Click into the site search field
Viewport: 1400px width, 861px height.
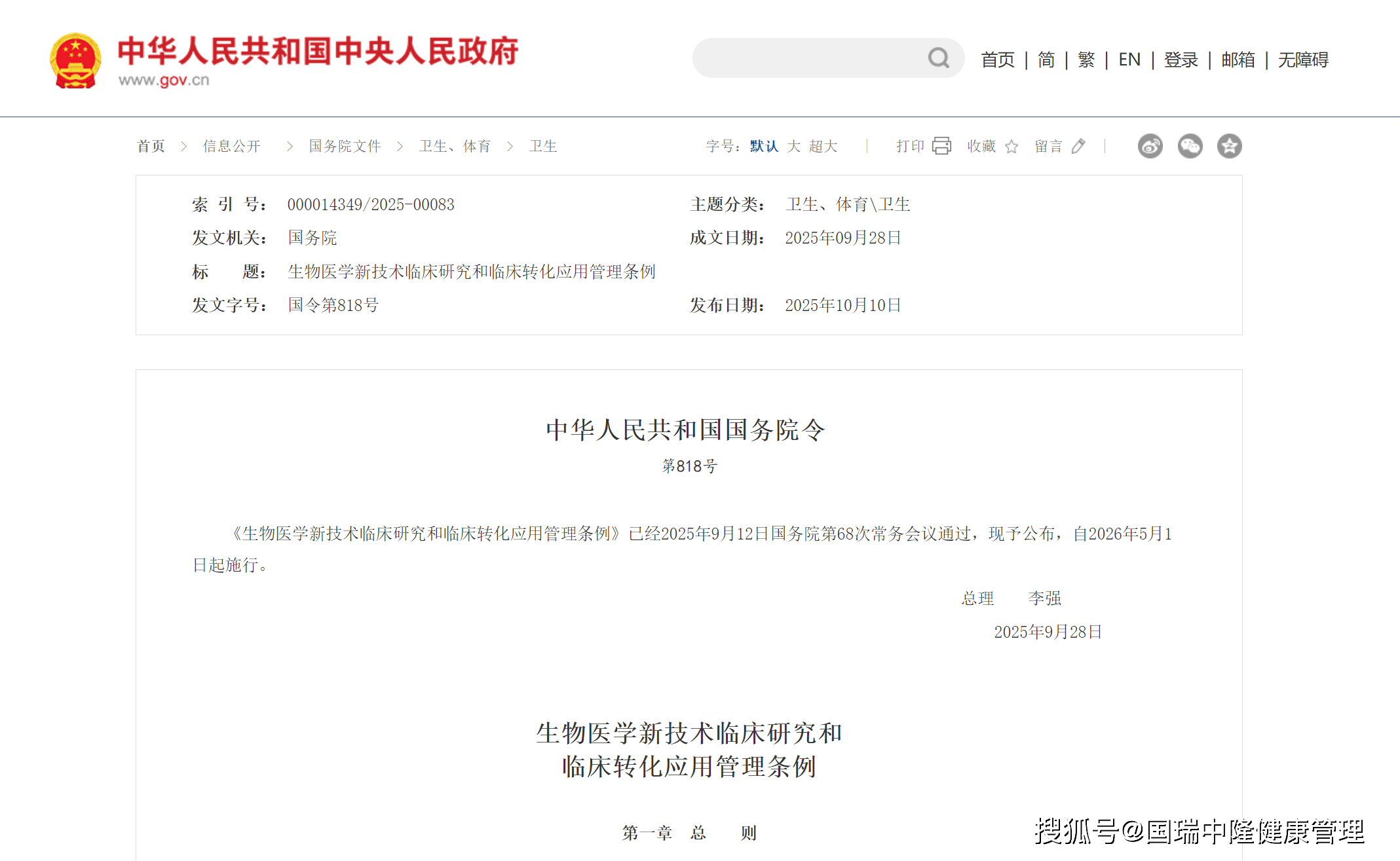click(x=809, y=58)
